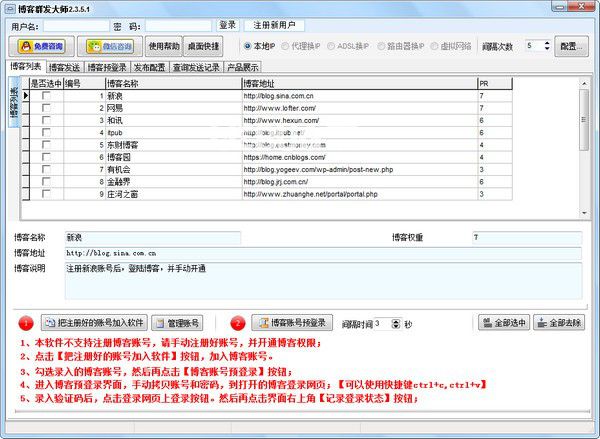Check the checkbox for 网易 row
This screenshot has height=439, width=600.
(x=46, y=108)
